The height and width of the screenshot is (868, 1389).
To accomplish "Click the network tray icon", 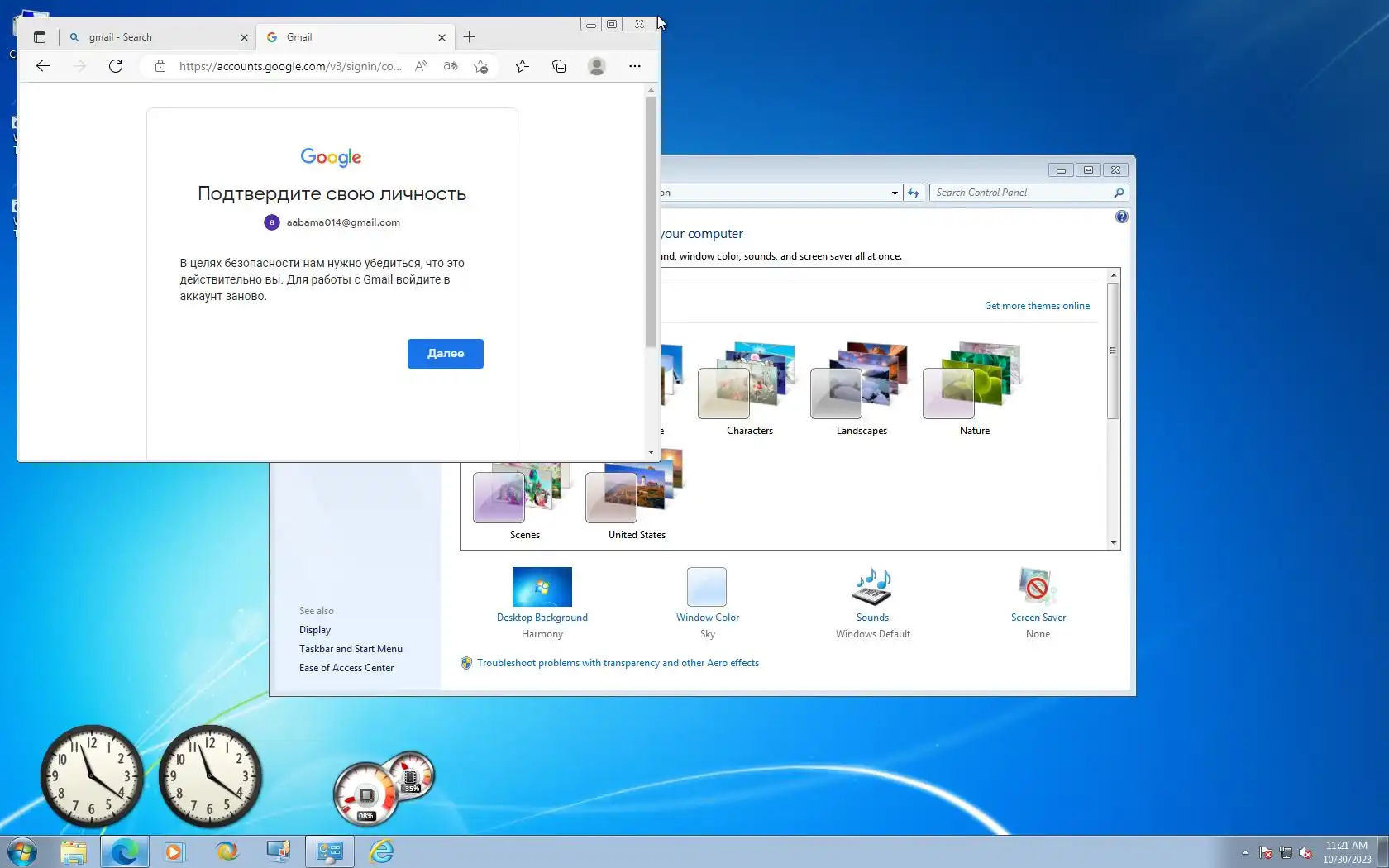I will (x=1286, y=852).
